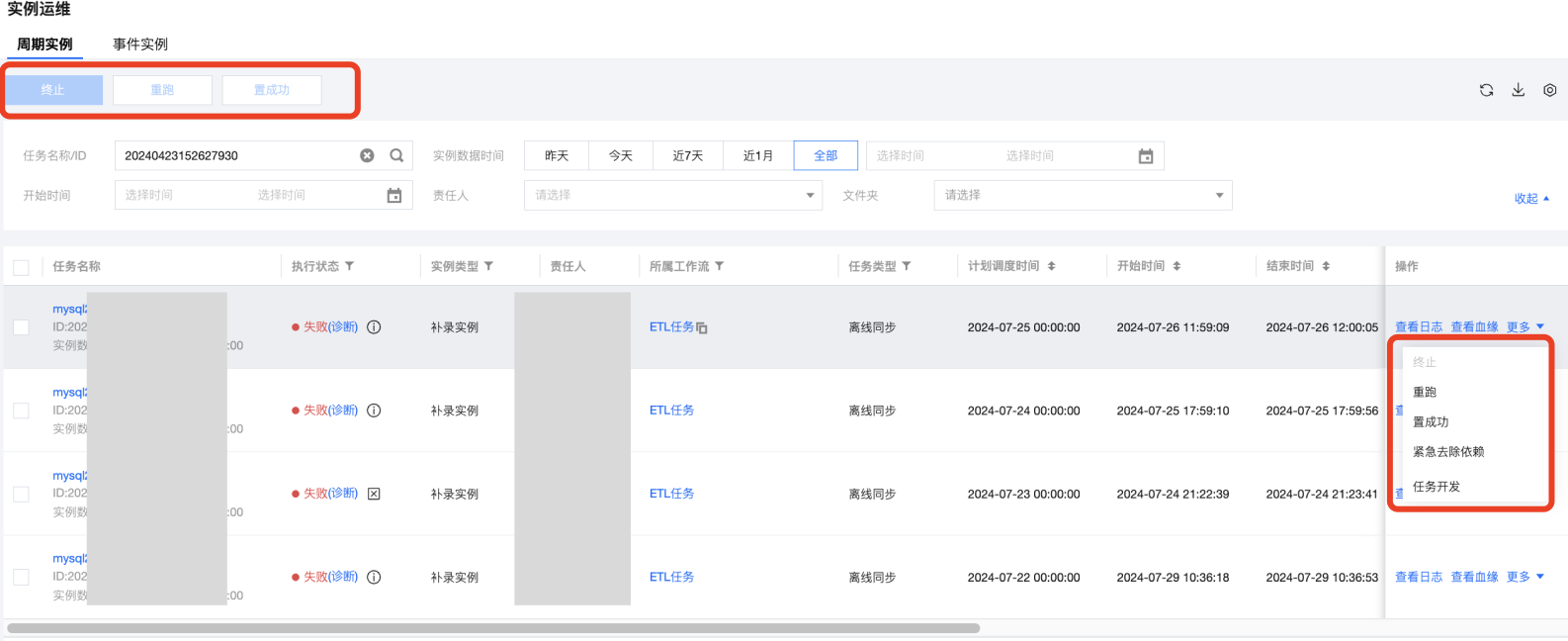This screenshot has width=1568, height=641.
Task: Open the column settings hexagon icon
Action: click(1549, 90)
